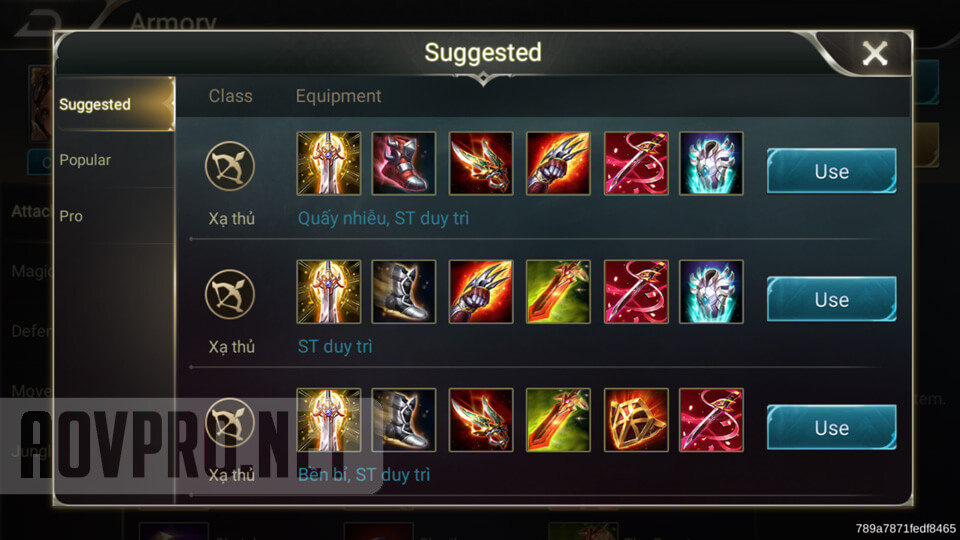Open the Popular builds tab

click(85, 160)
